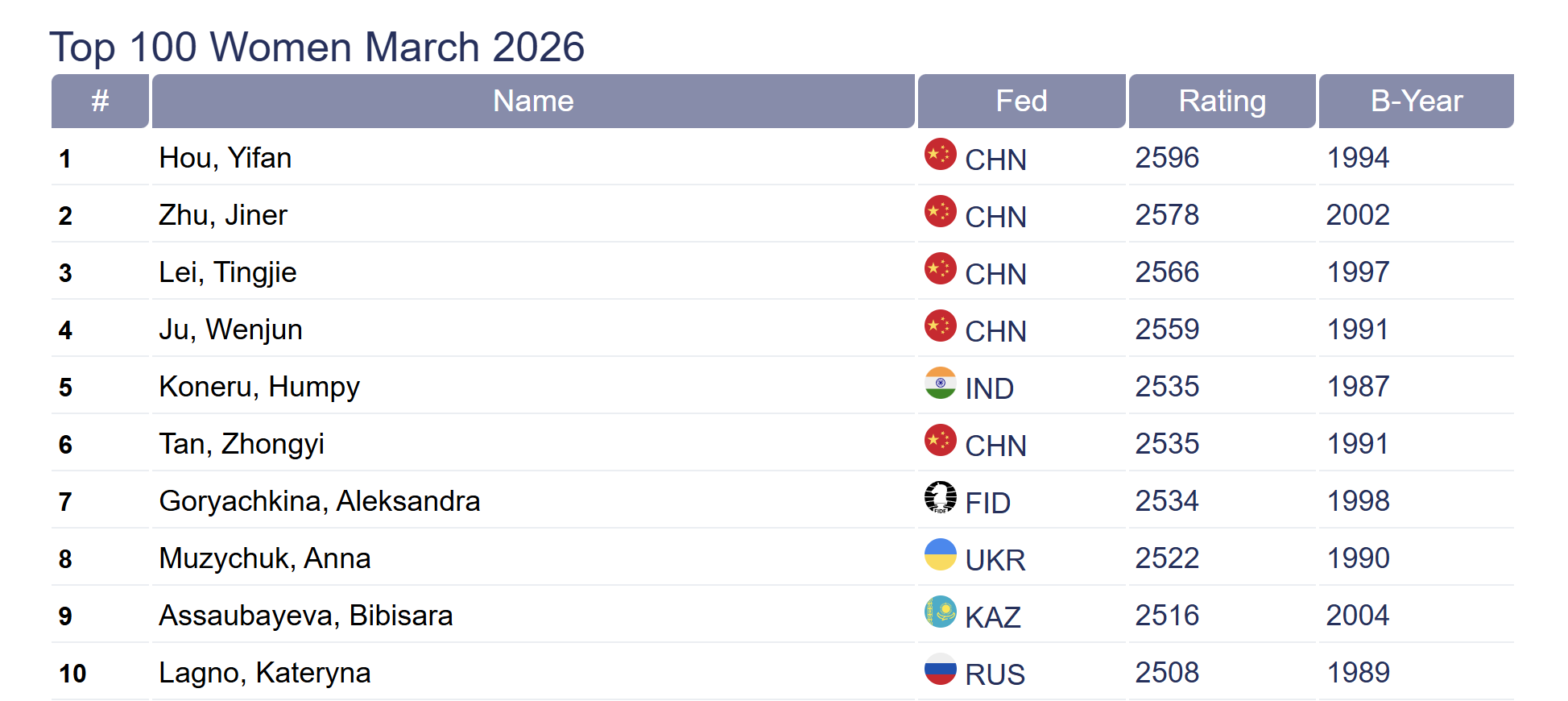Select Goryachkina, Aleksandra's name
This screenshot has width=1568, height=701.
click(x=319, y=501)
